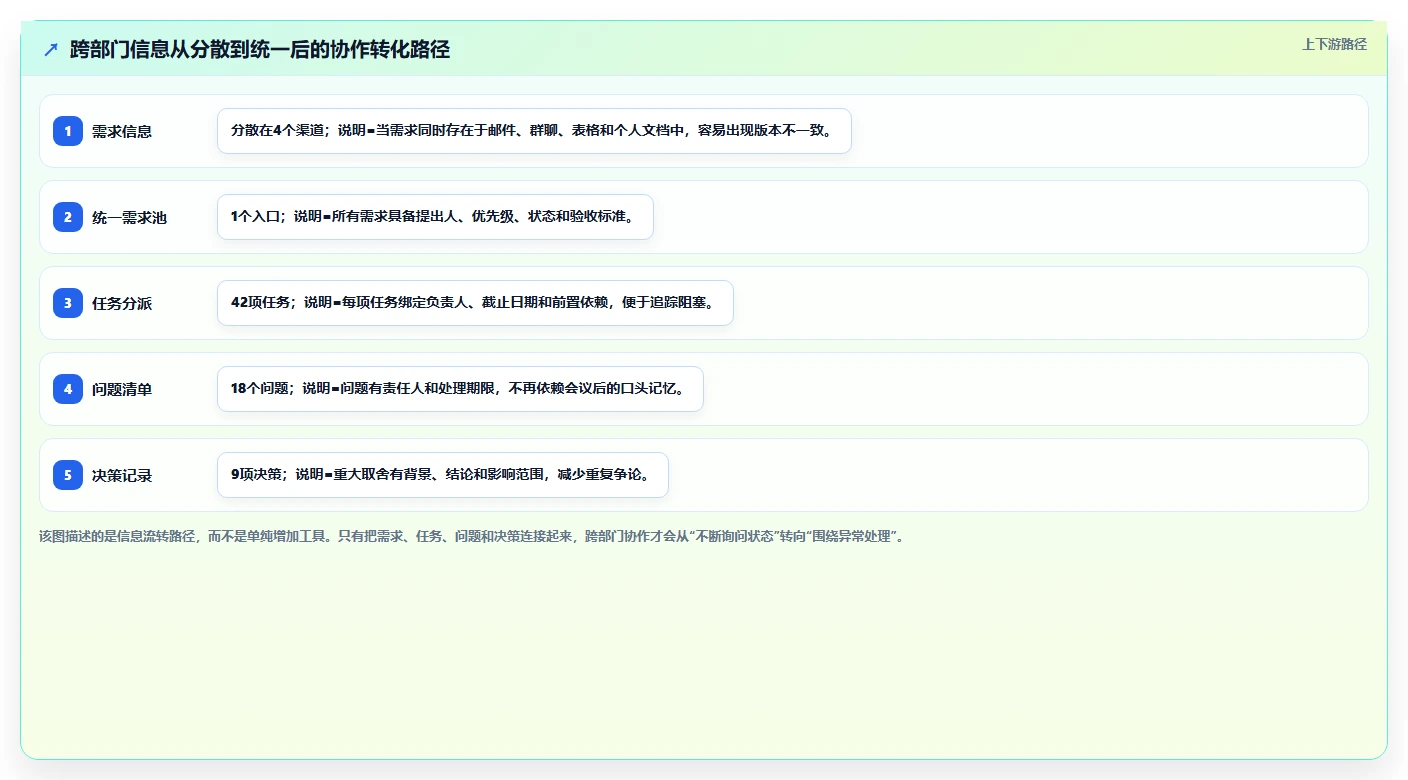The width and height of the screenshot is (1408, 780).
Task: Click the step 3 number badge
Action: tap(68, 303)
